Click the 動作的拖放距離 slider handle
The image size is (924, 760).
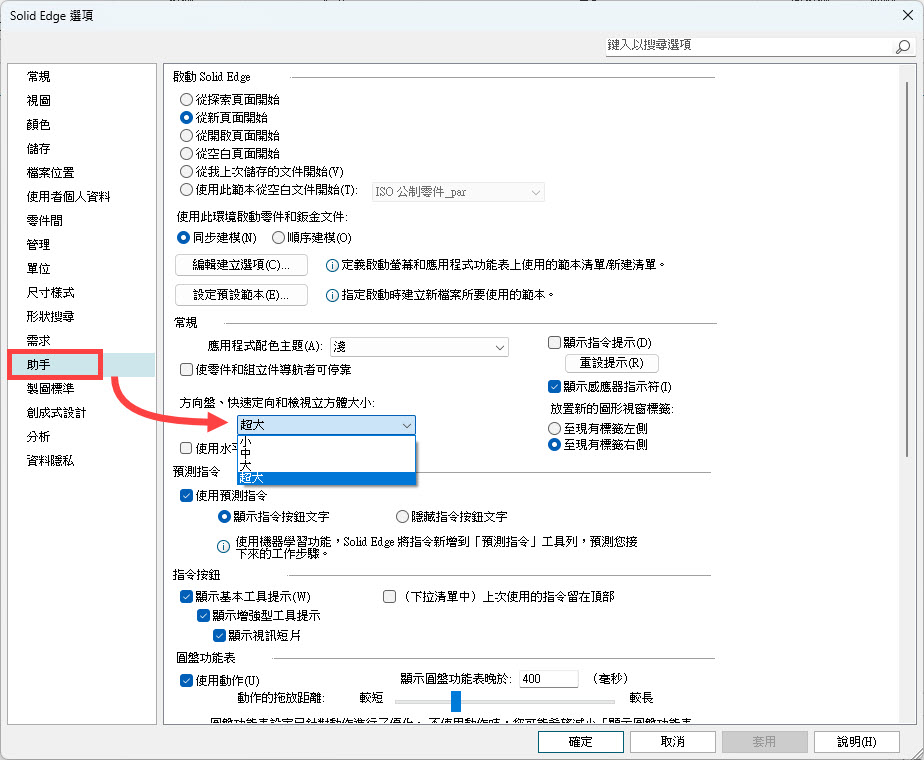[456, 700]
